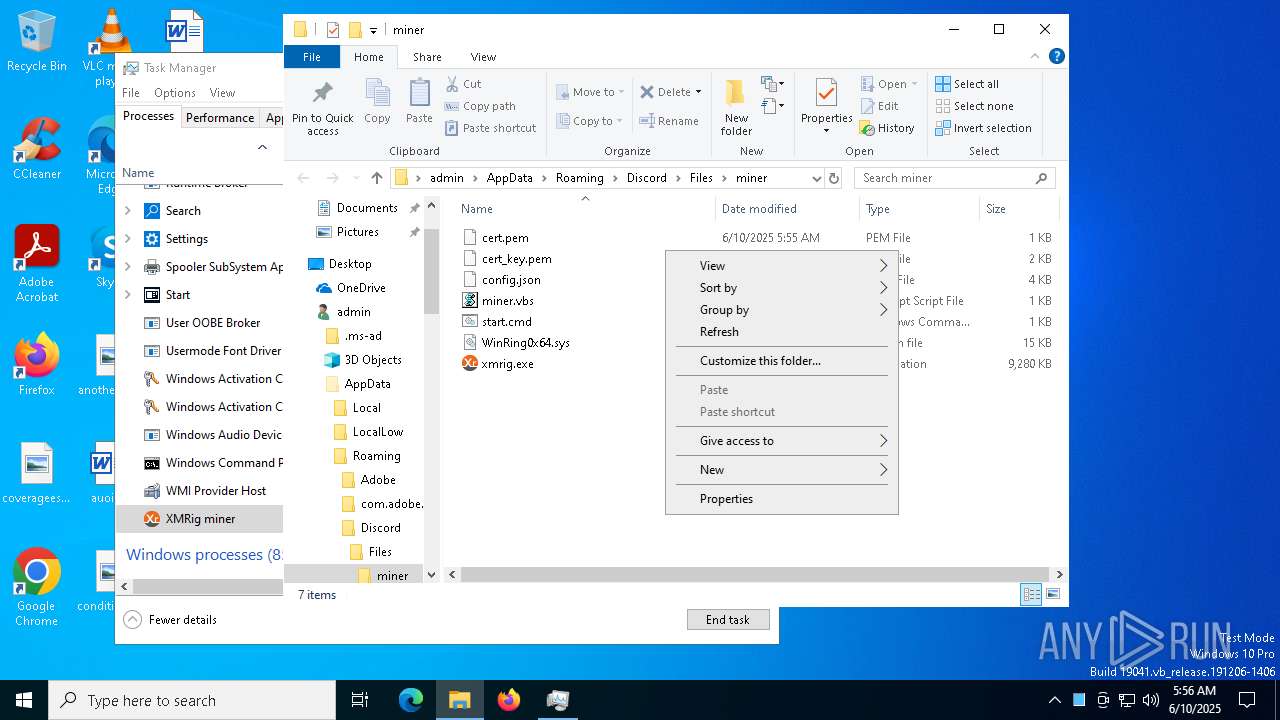Click the Search miner field
Viewport: 1280px width, 720px height.
955,178
